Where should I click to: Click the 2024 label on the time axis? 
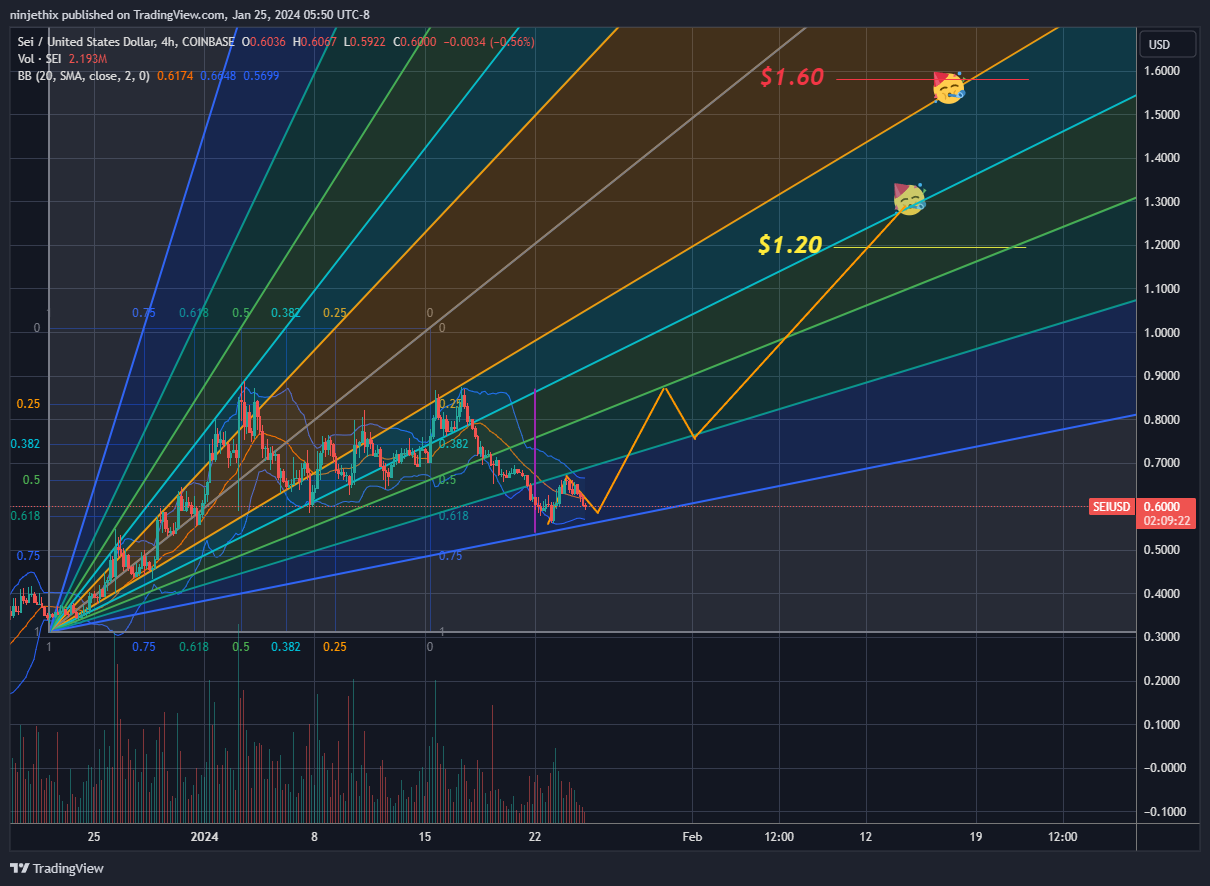pos(204,836)
